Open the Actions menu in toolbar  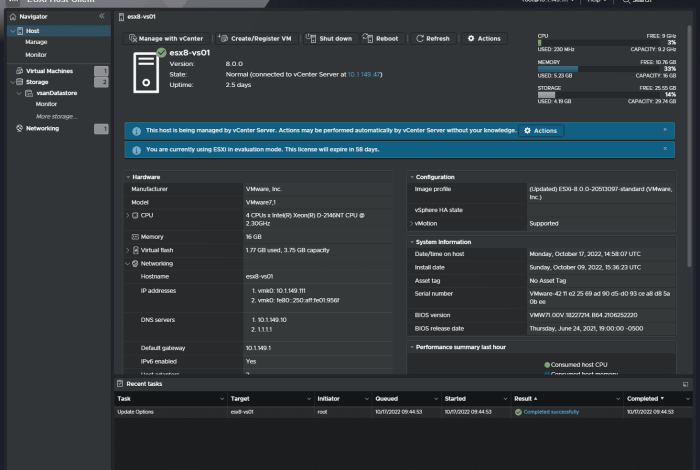(484, 38)
